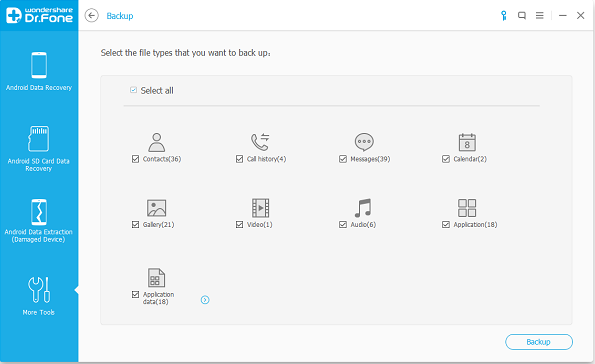The image size is (595, 364).
Task: Select Android Data Recovery label
Action: coord(39,88)
